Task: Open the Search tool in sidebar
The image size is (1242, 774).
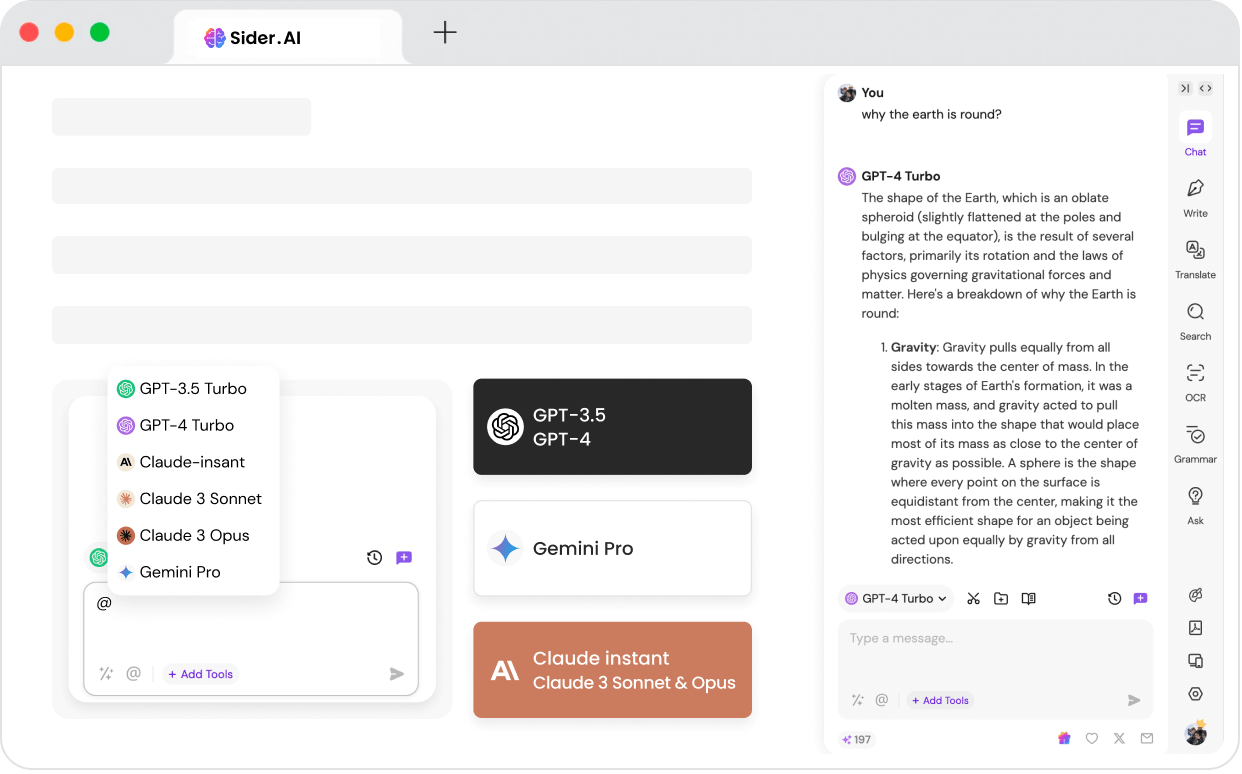Action: click(x=1195, y=320)
